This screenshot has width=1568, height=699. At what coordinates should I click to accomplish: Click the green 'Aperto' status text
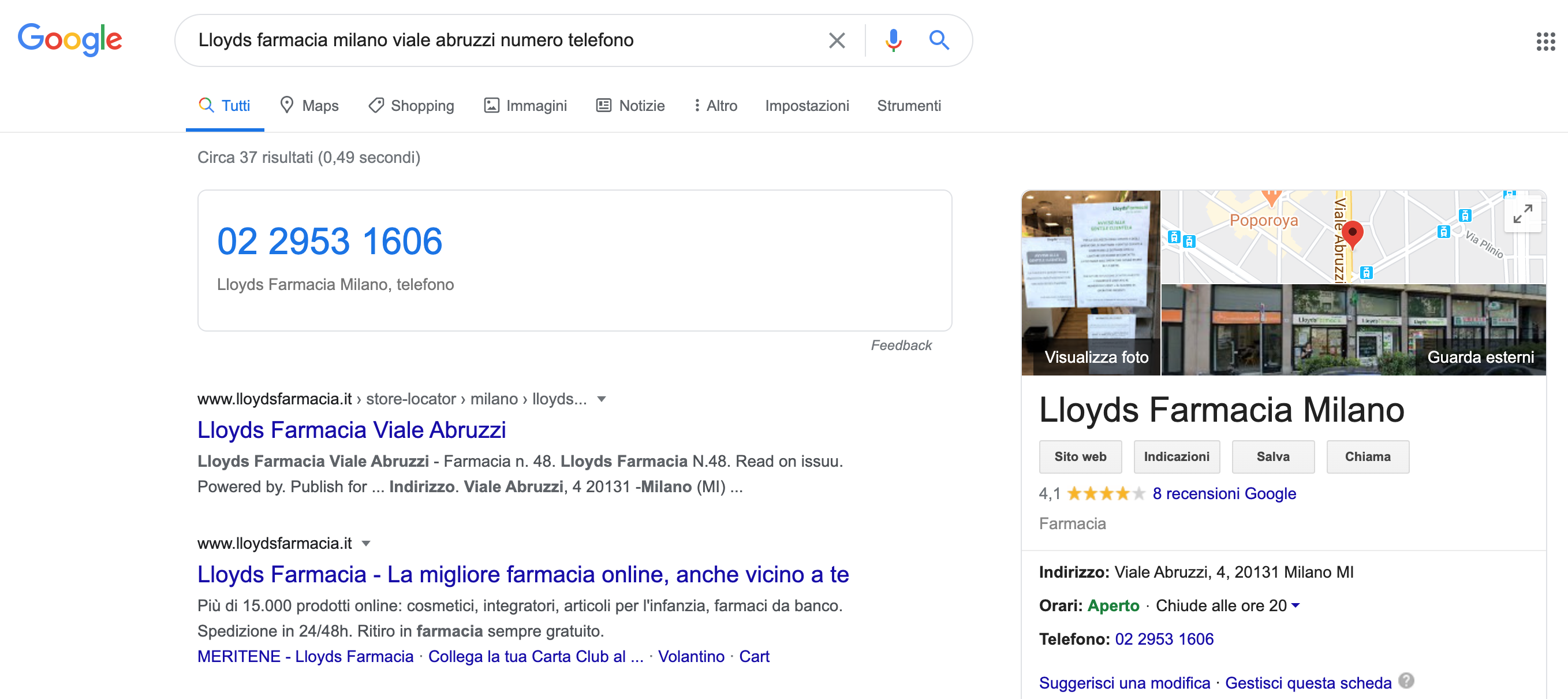coord(1112,605)
